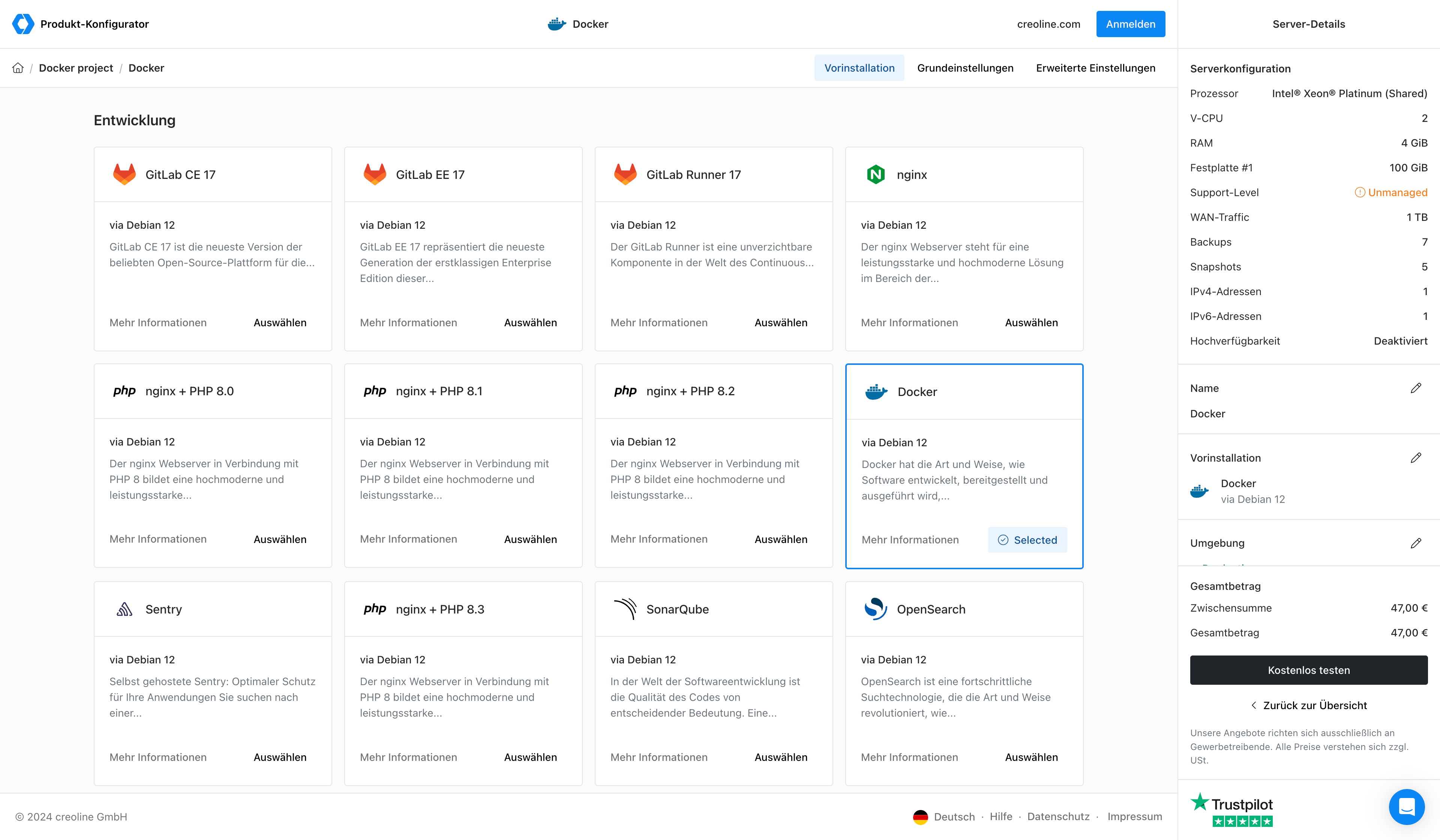Edit the server Name with the pencil icon
Viewport: 1440px width, 840px height.
pos(1415,388)
